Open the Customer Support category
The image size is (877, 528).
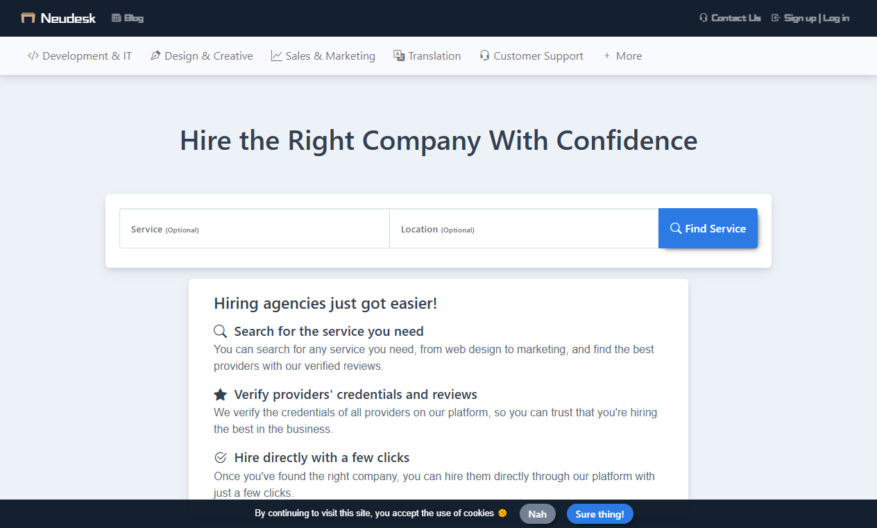pyautogui.click(x=531, y=56)
